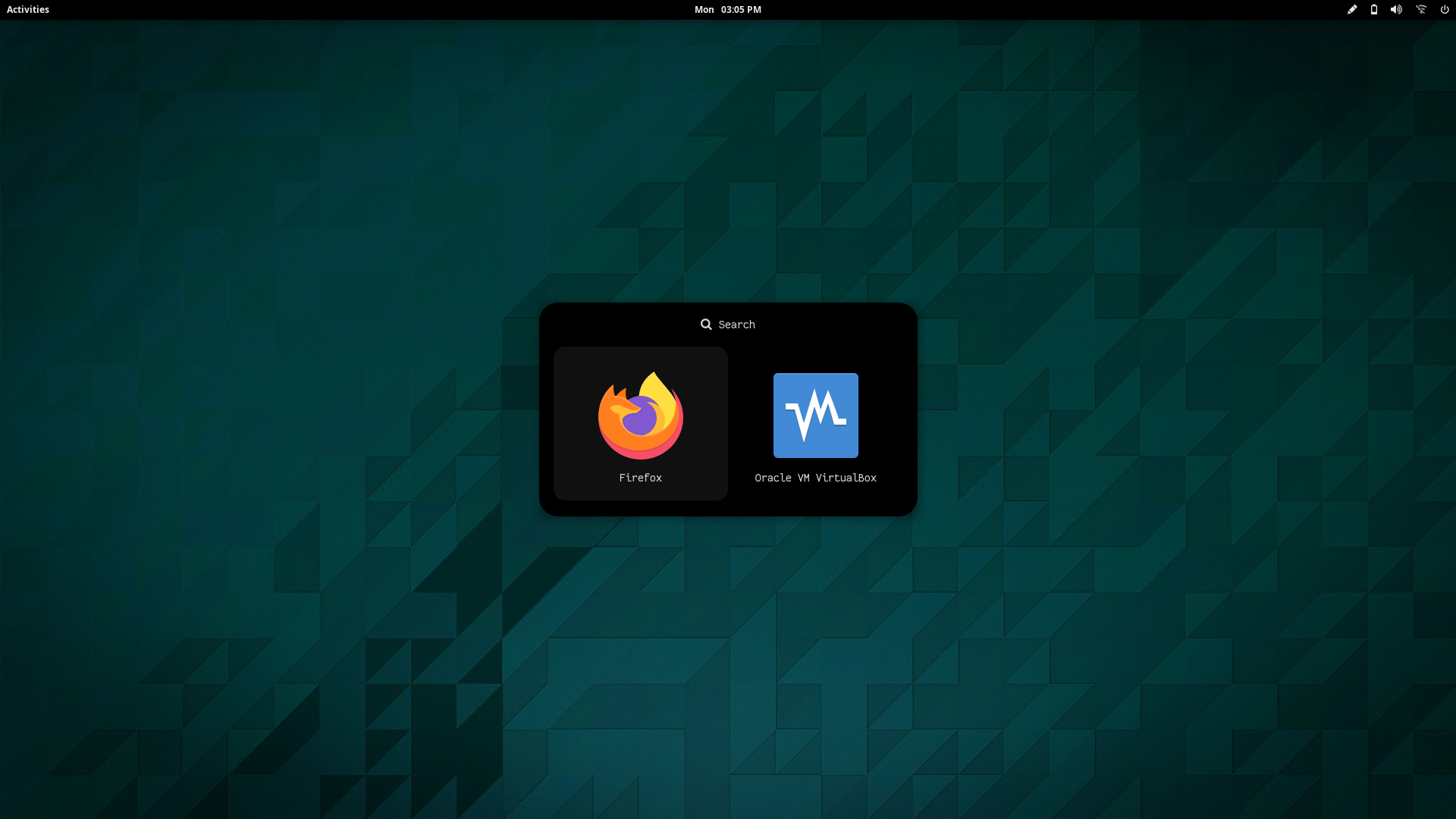This screenshot has height=819, width=1456.
Task: Open the Oracle VM VirtualBox icon
Action: [815, 416]
